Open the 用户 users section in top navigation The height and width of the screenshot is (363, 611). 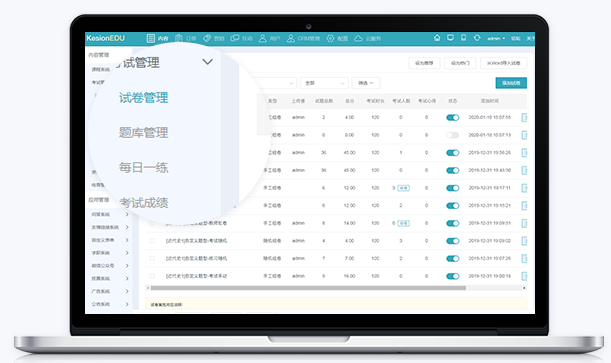(270, 38)
